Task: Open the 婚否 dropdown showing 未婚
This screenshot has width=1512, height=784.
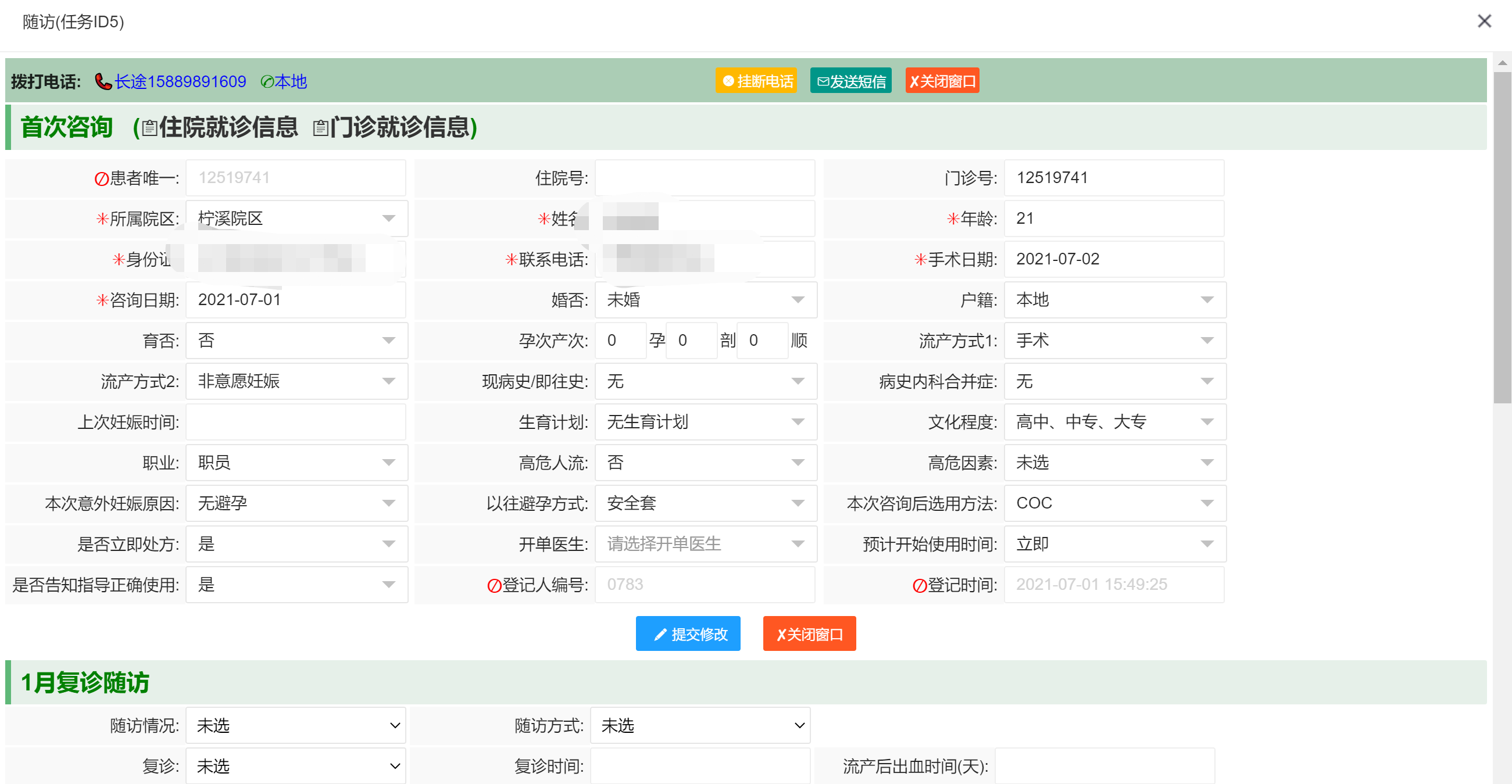Action: (x=706, y=300)
